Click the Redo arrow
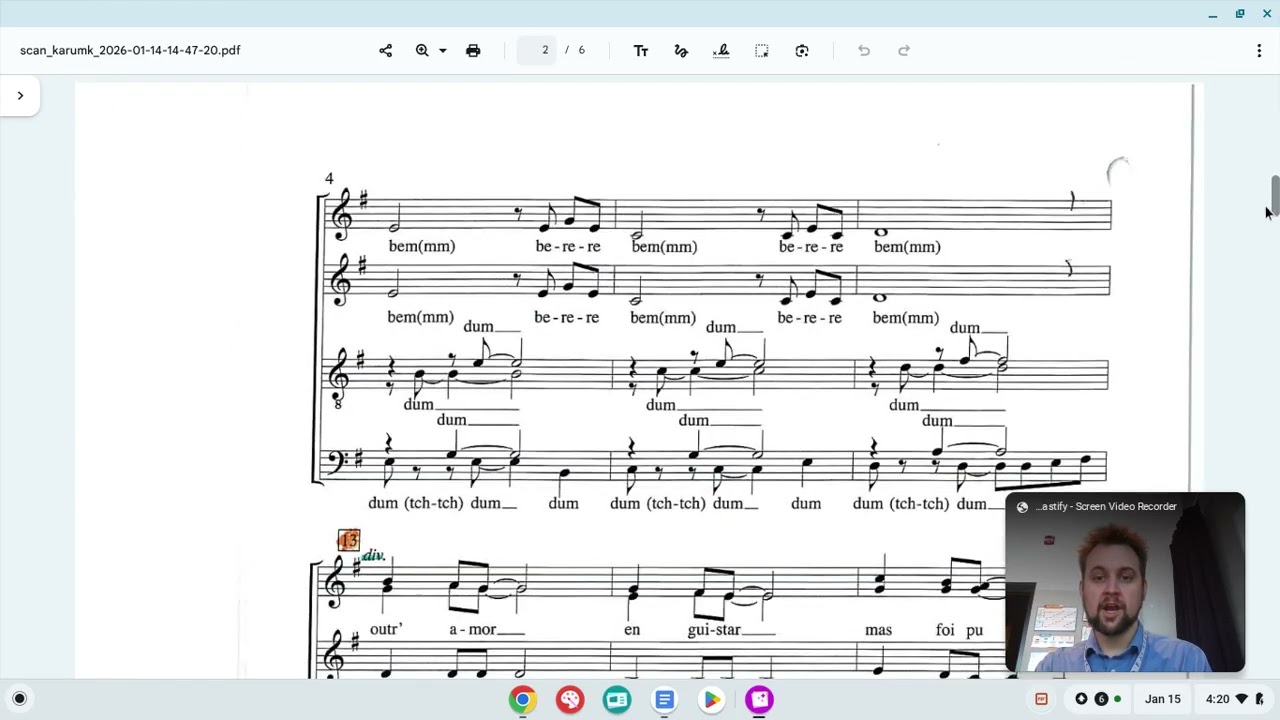The width and height of the screenshot is (1280, 720). coord(904,50)
